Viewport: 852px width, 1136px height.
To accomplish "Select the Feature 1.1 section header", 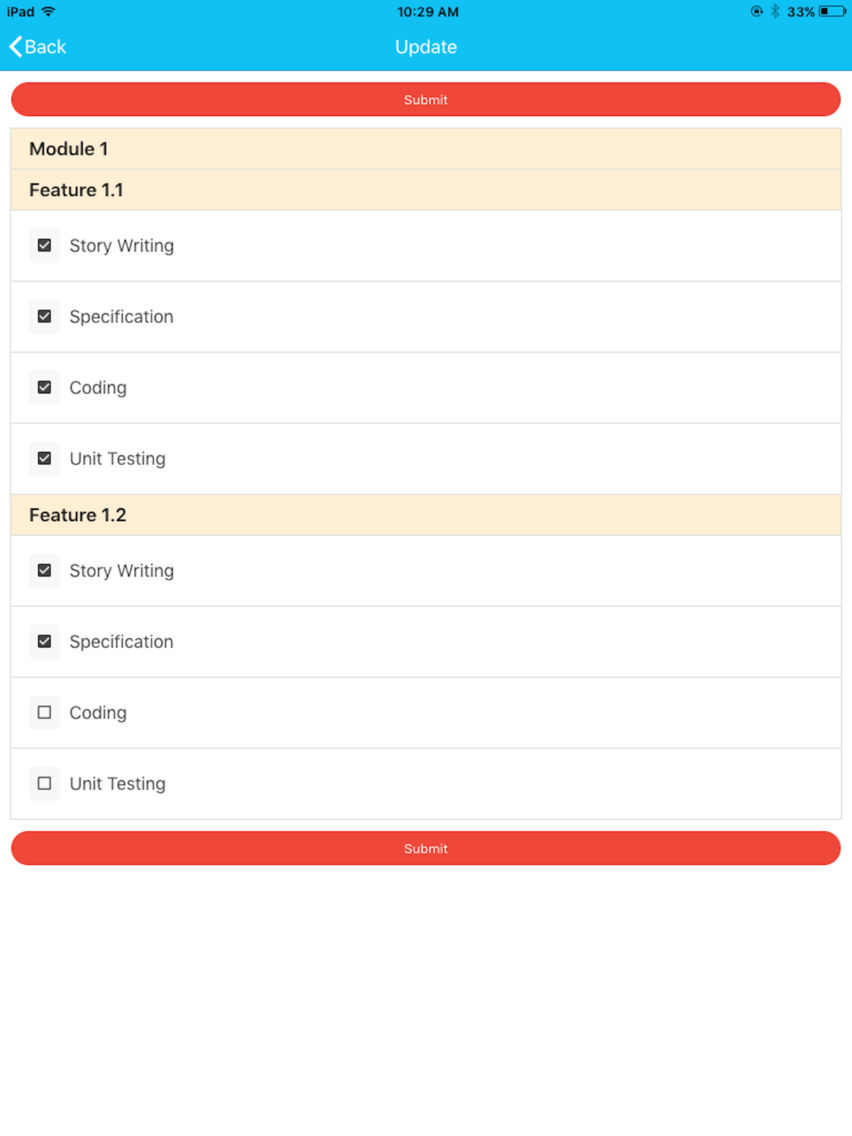I will click(x=426, y=191).
